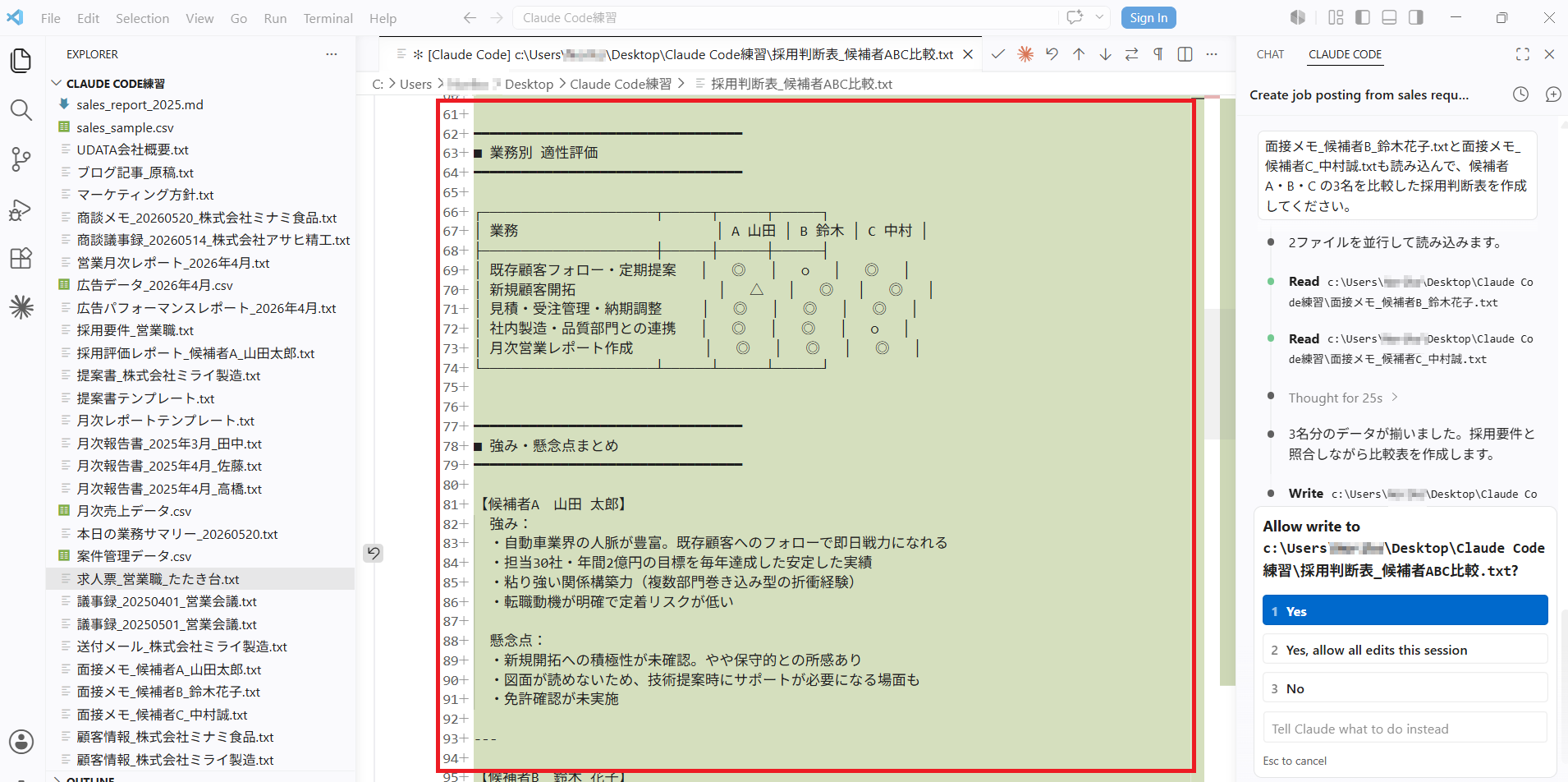The image size is (1568, 782).
Task: Open the Customize Layout icon
Action: point(1336,17)
